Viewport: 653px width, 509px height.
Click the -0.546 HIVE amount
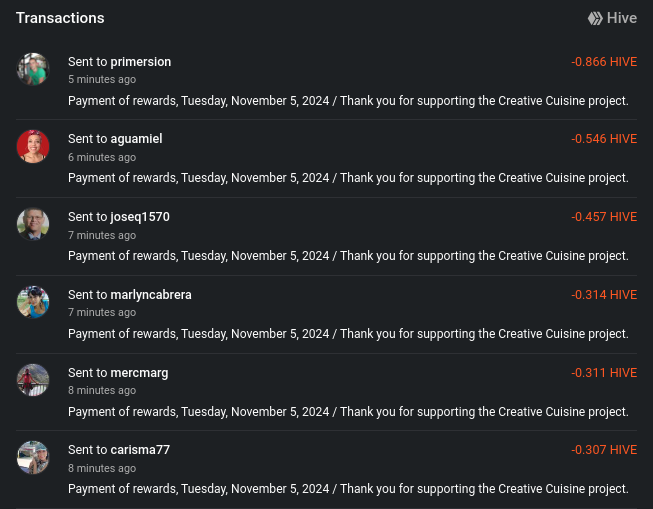(604, 139)
